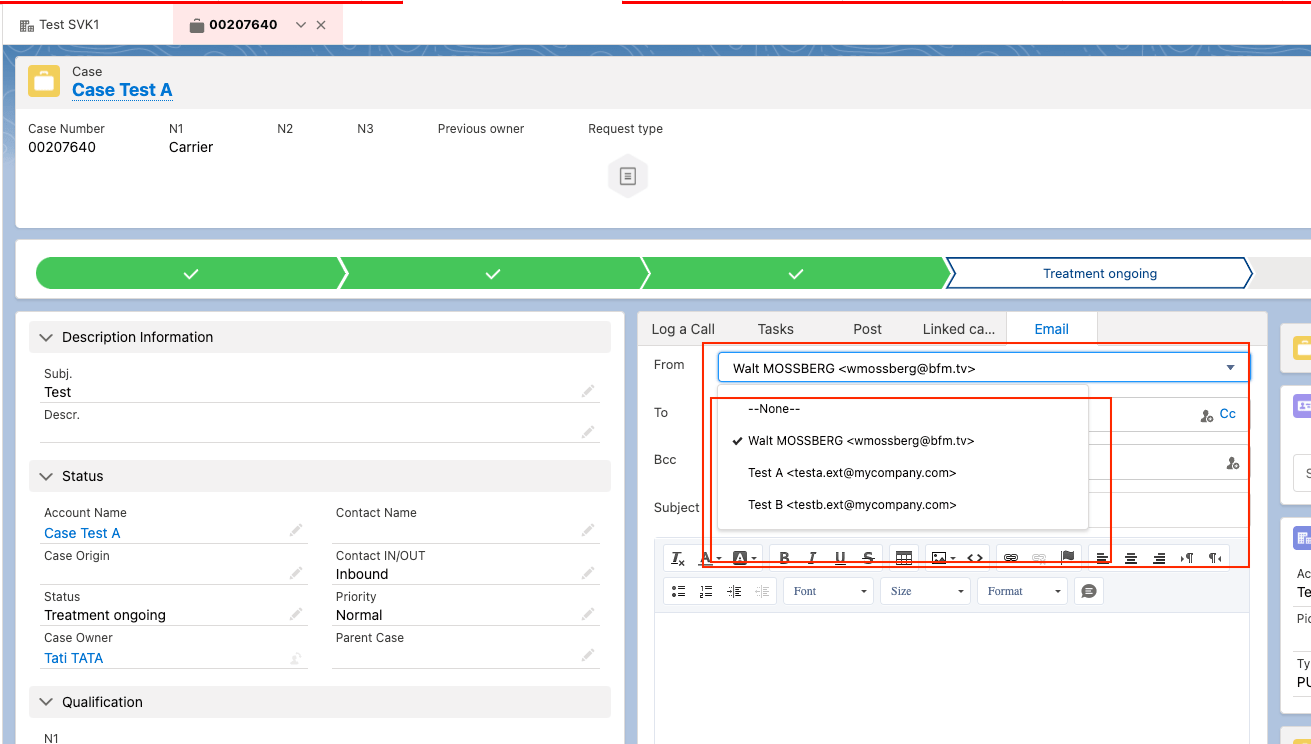Close the 00207640 workspace tab
The height and width of the screenshot is (744, 1311).
[x=321, y=25]
